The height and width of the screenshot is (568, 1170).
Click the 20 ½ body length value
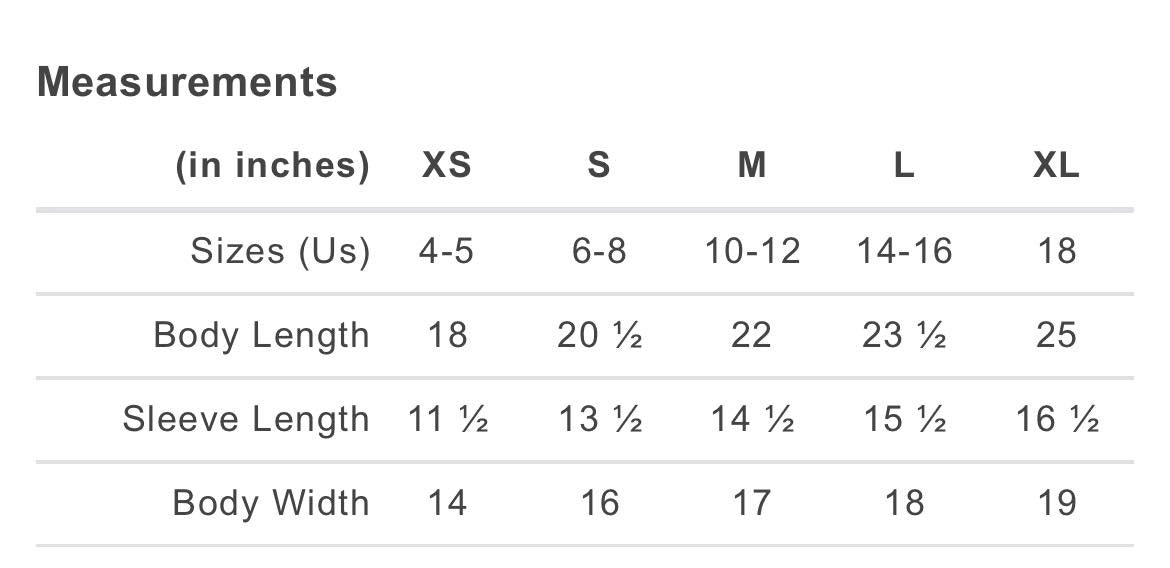coord(599,335)
